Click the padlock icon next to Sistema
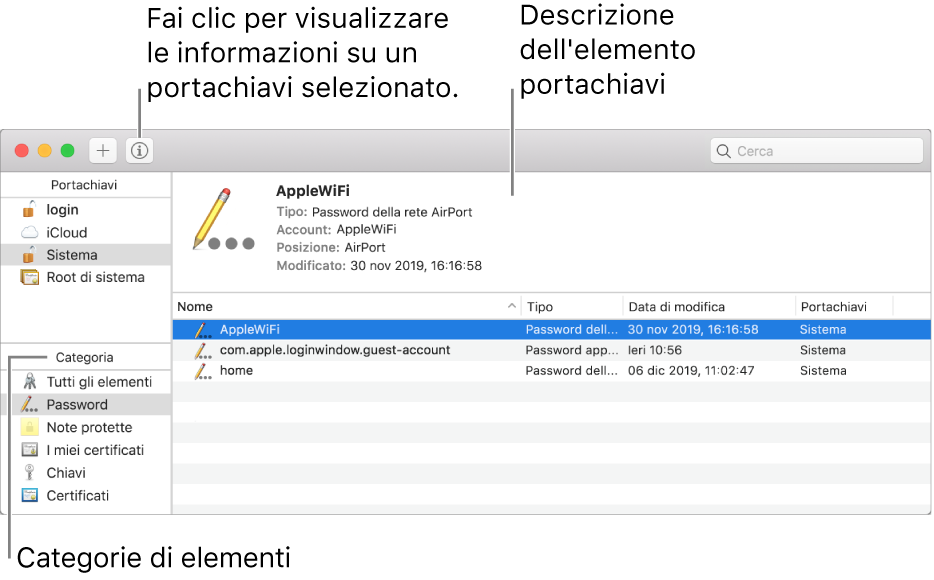The height and width of the screenshot is (580, 934). coord(29,254)
